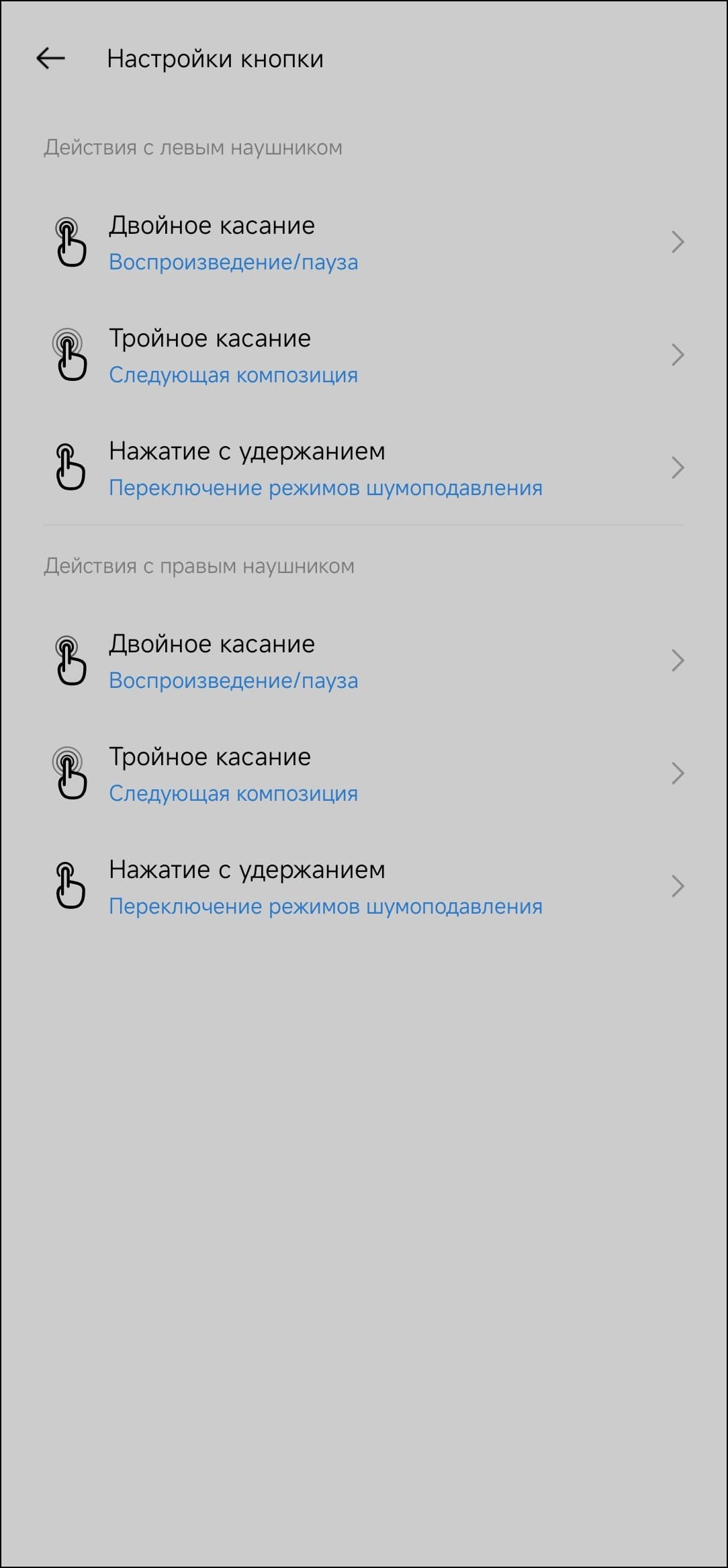Expand right earbud Нажатие с удержанием chevron

(678, 886)
